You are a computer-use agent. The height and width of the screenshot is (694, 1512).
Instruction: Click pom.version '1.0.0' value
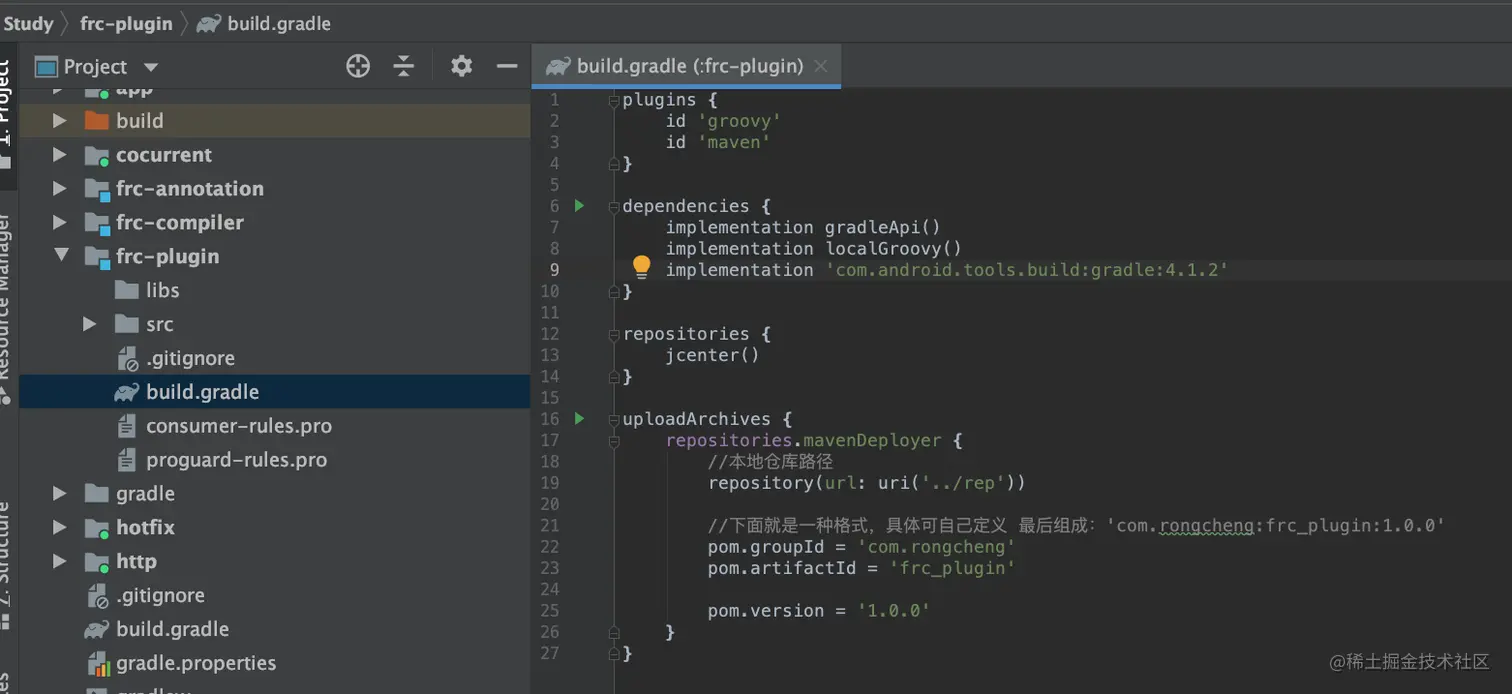click(x=894, y=610)
